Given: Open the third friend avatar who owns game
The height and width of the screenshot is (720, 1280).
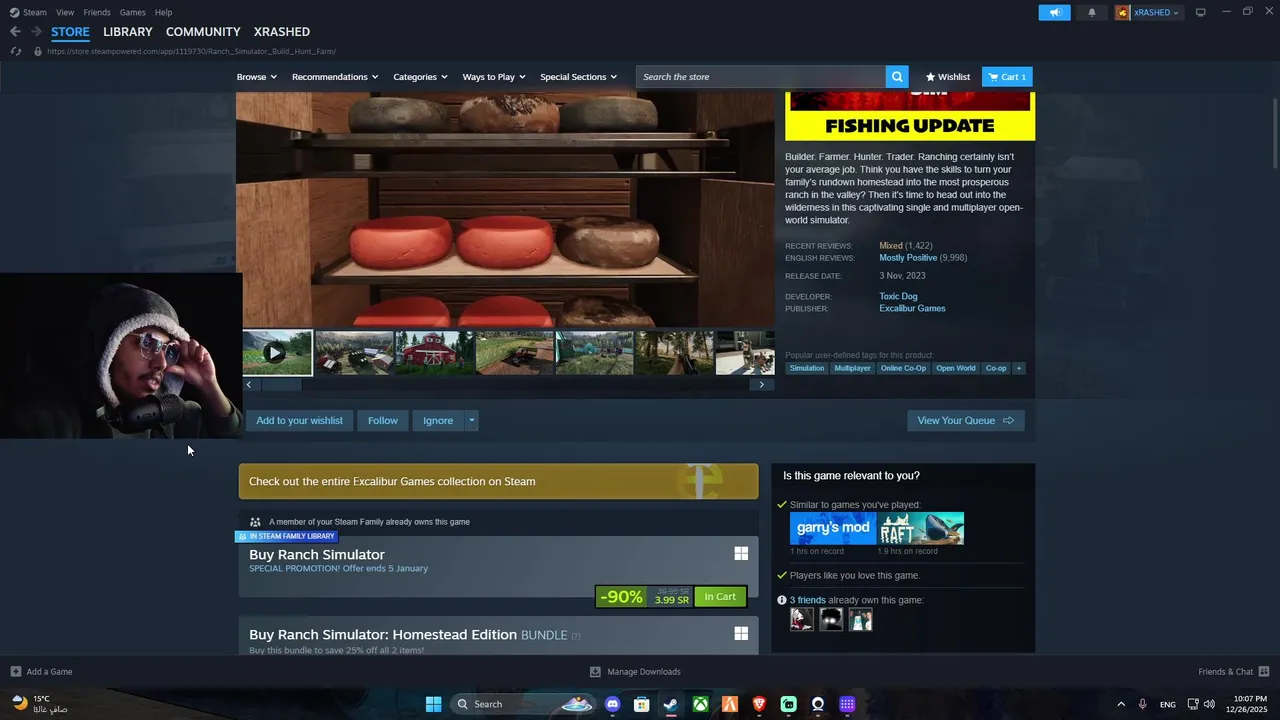Looking at the screenshot, I should [861, 620].
